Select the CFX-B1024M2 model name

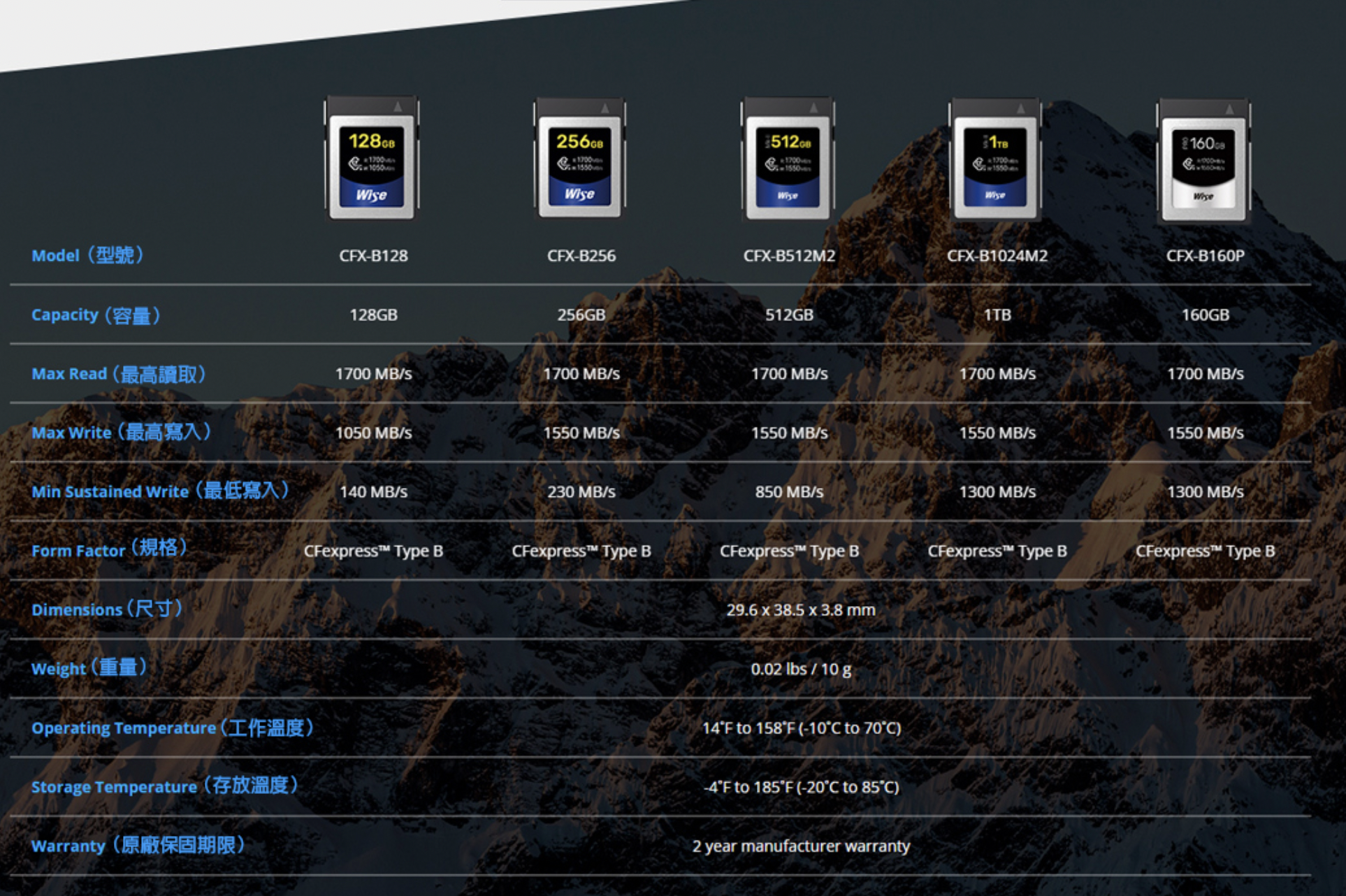(997, 256)
